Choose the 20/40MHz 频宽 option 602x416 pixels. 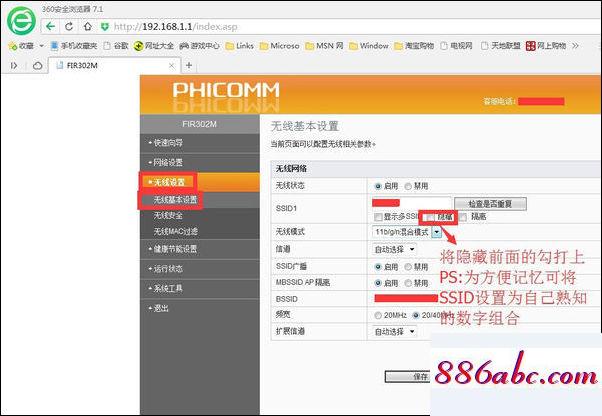(416, 315)
